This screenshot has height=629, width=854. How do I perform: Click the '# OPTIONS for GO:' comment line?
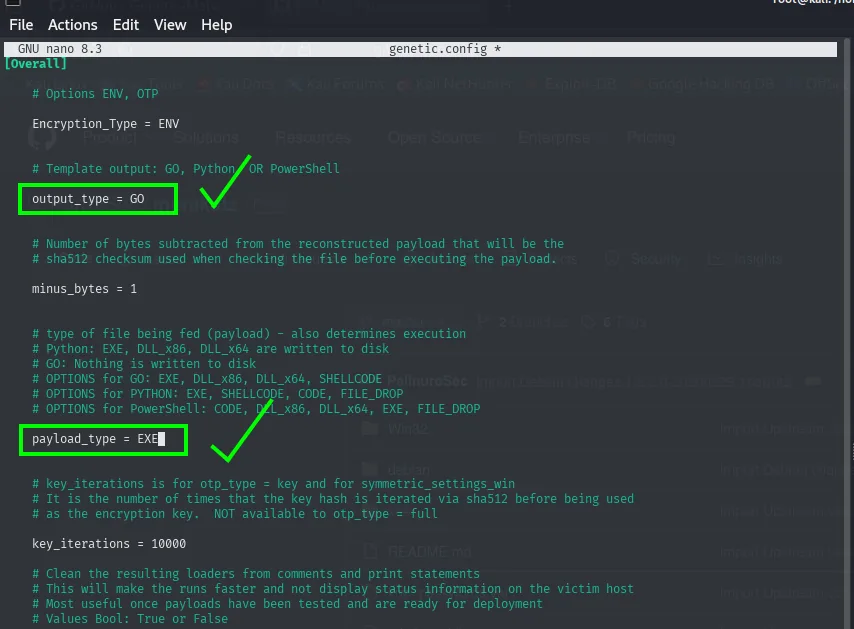(207, 378)
